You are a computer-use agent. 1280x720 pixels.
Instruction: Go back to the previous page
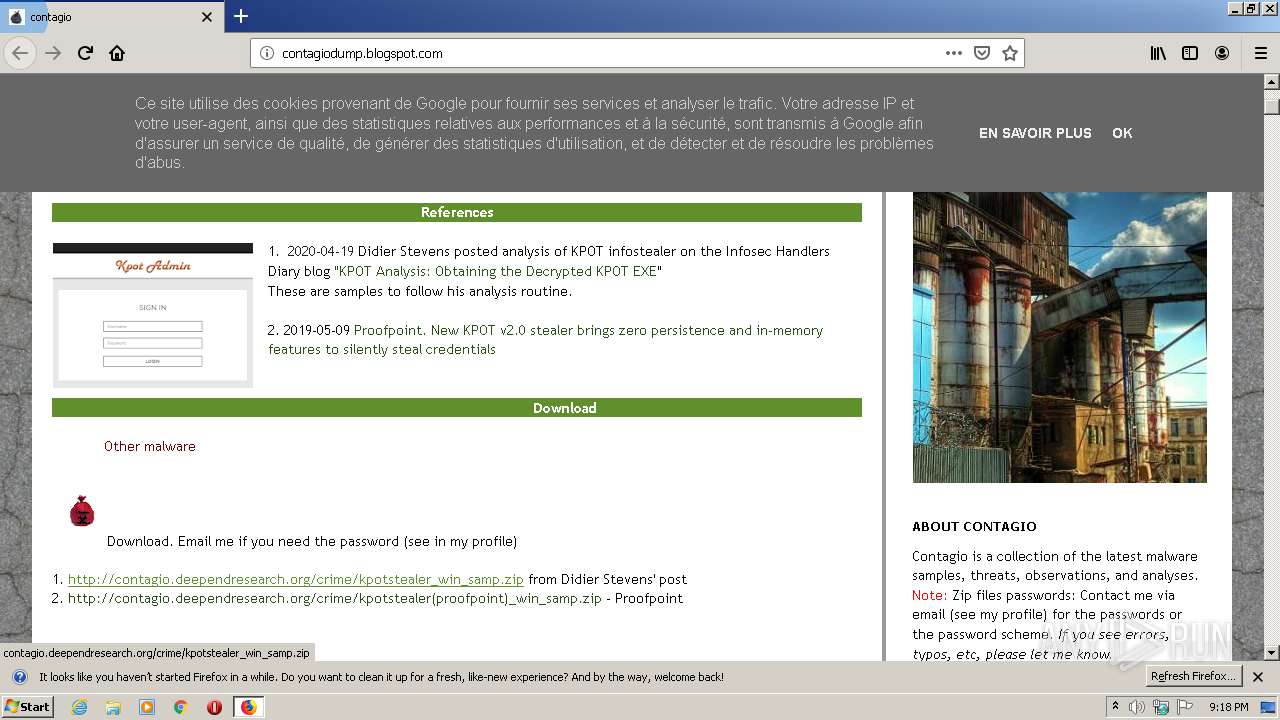pos(20,53)
